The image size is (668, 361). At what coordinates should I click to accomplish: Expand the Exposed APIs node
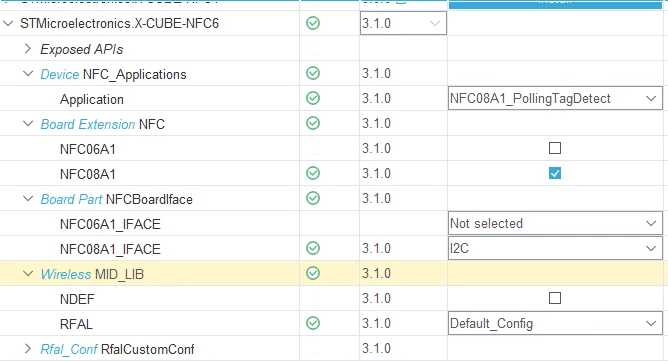click(x=28, y=49)
